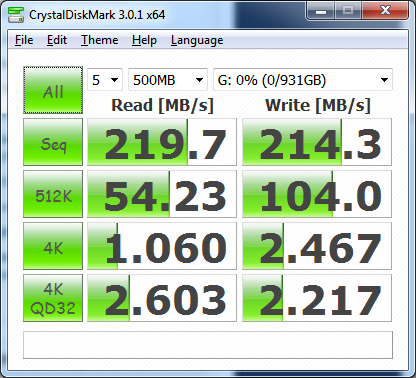416x378 pixels.
Task: Open the Edit menu
Action: pyautogui.click(x=57, y=40)
